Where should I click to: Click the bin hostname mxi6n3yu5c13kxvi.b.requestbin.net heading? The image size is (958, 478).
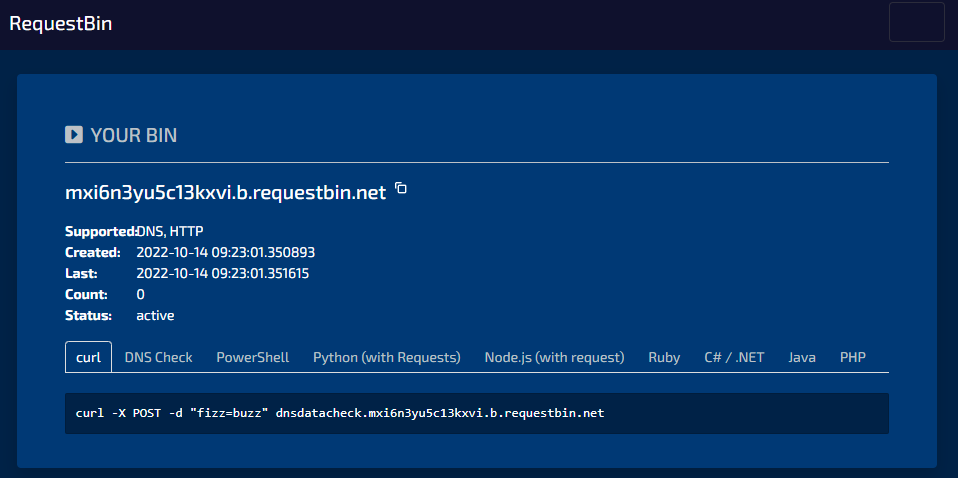coord(225,193)
